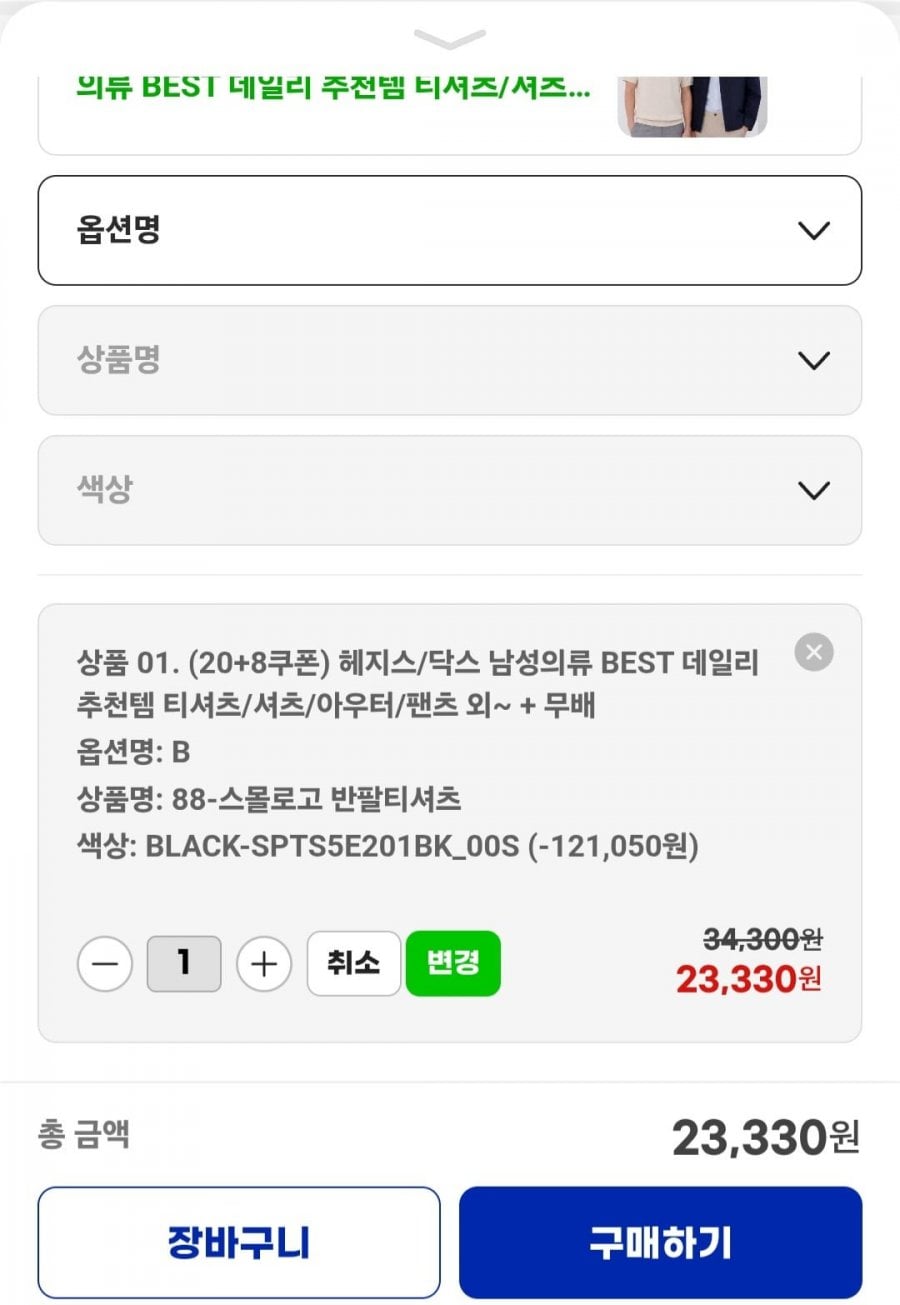This screenshot has height=1305, width=900.
Task: Open the 색상 dropdown
Action: tap(449, 490)
